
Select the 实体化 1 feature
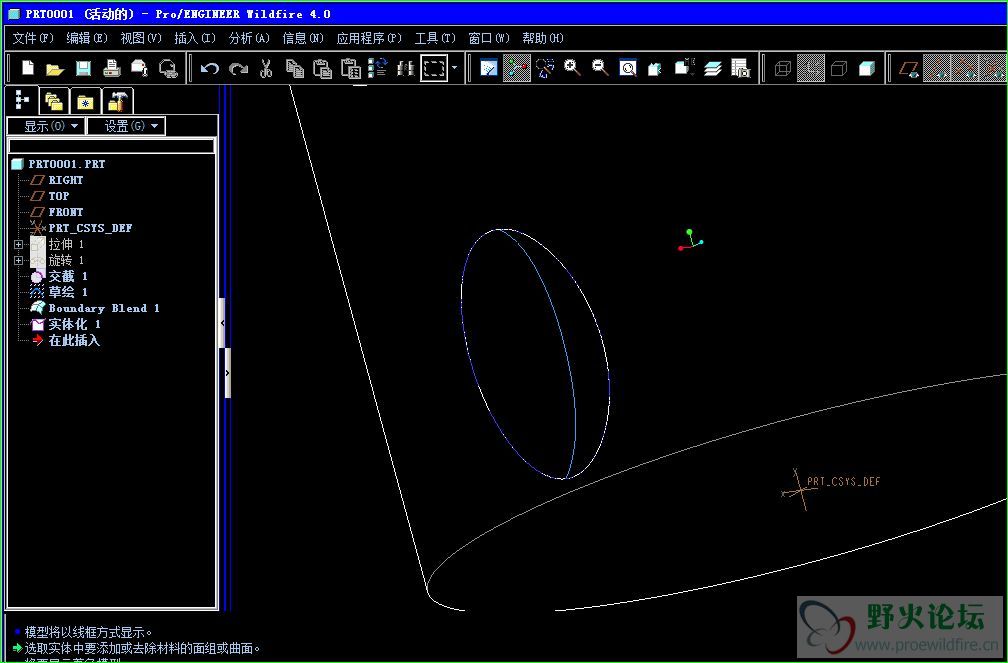(75, 324)
